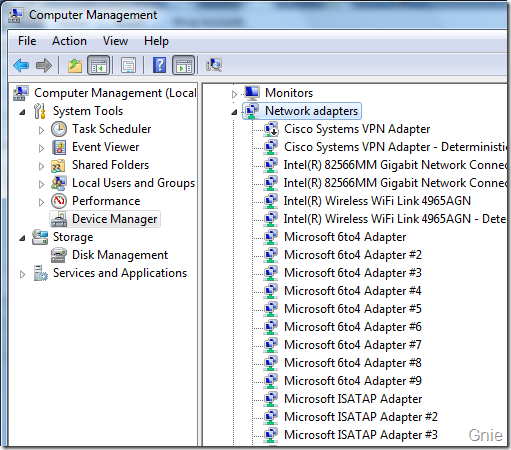The width and height of the screenshot is (511, 450).
Task: Expand the Shared Folders node
Action: pyautogui.click(x=41, y=166)
